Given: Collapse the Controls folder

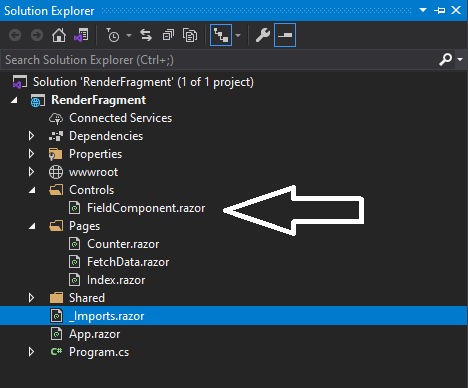Looking at the screenshot, I should click(x=32, y=190).
